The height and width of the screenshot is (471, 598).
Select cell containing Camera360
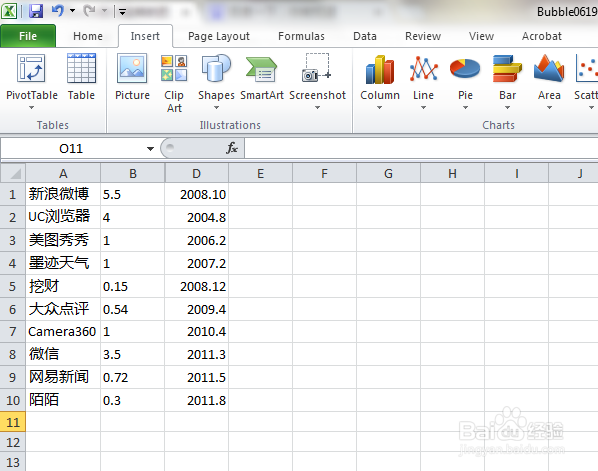click(x=63, y=331)
